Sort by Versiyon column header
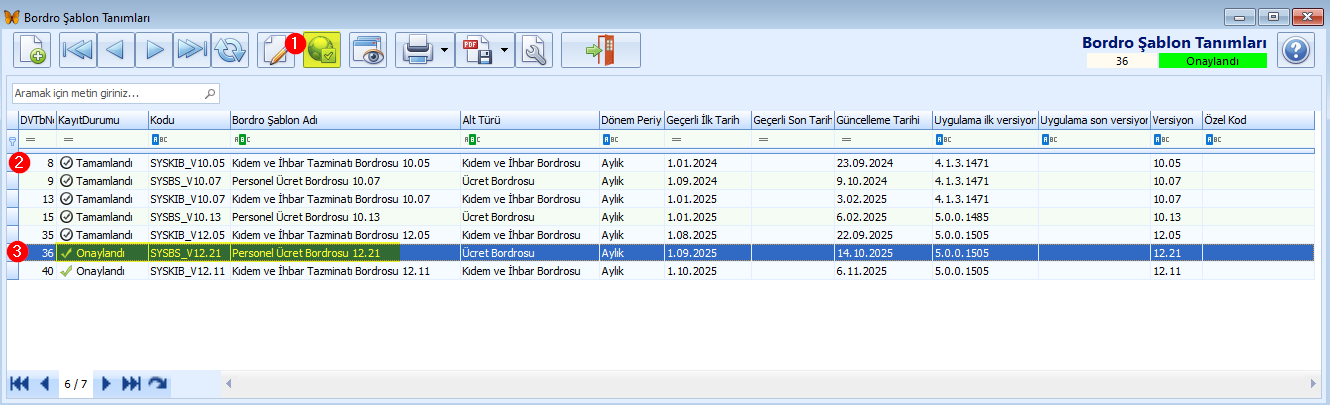The image size is (1330, 405). 1174,120
